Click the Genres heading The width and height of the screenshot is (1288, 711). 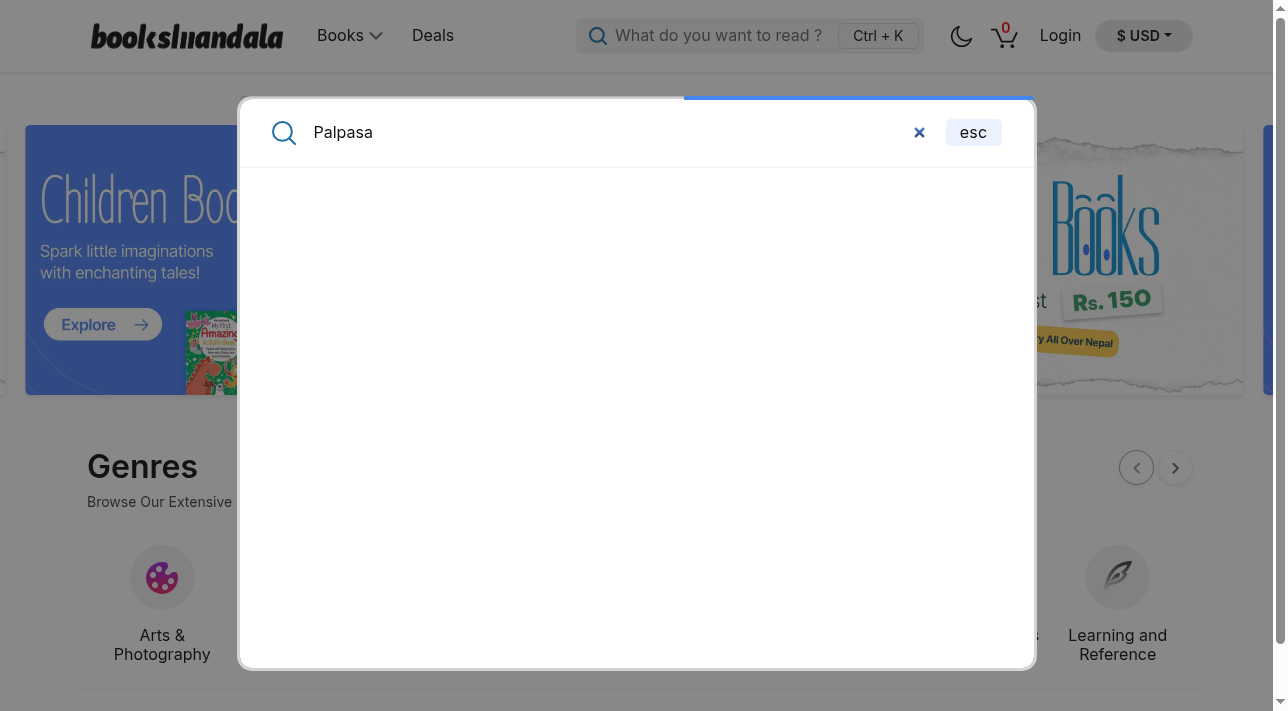tap(142, 466)
